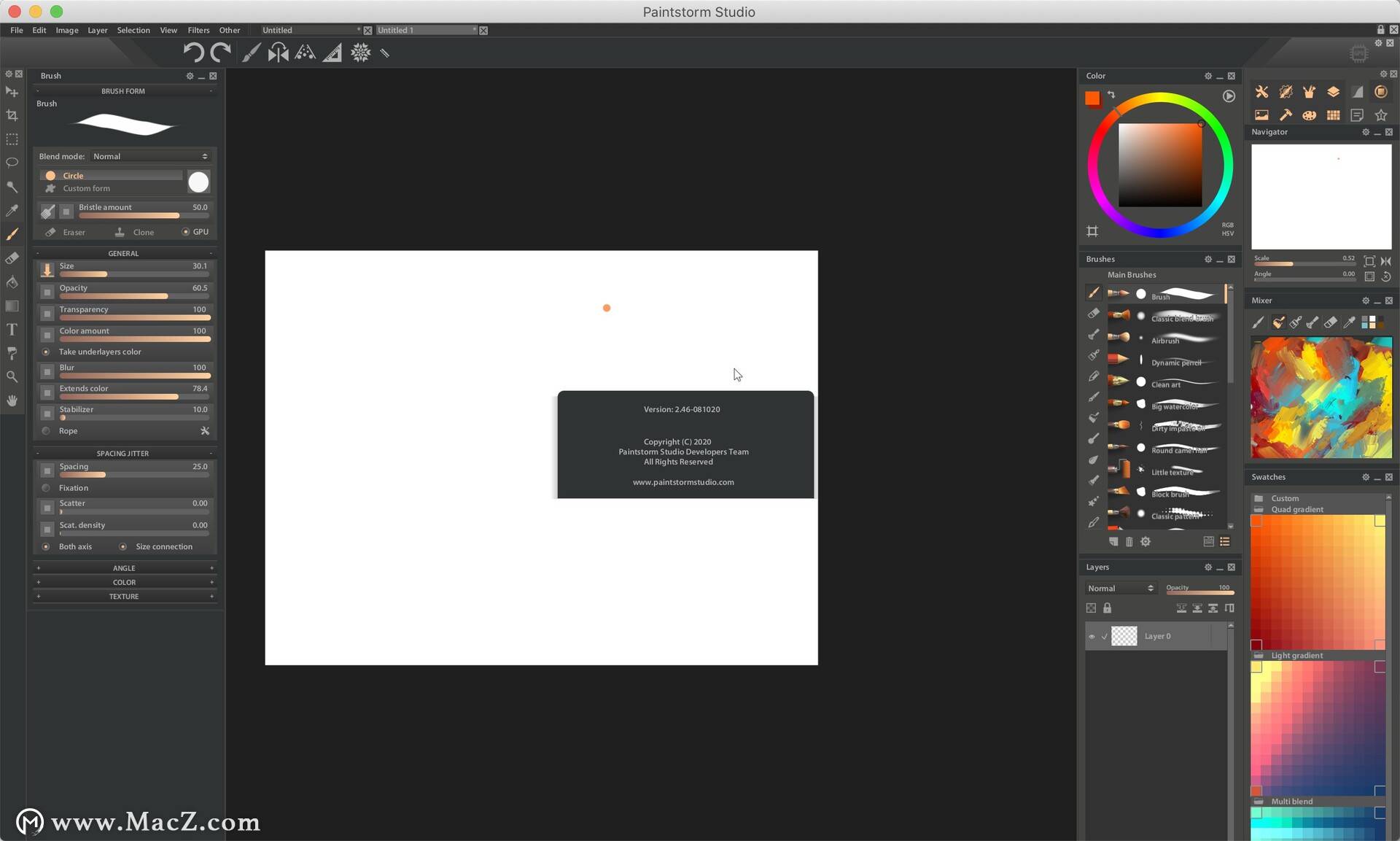Switch to the Untitled 1 document tab
Viewport: 1400px width, 841px height.
coord(426,30)
